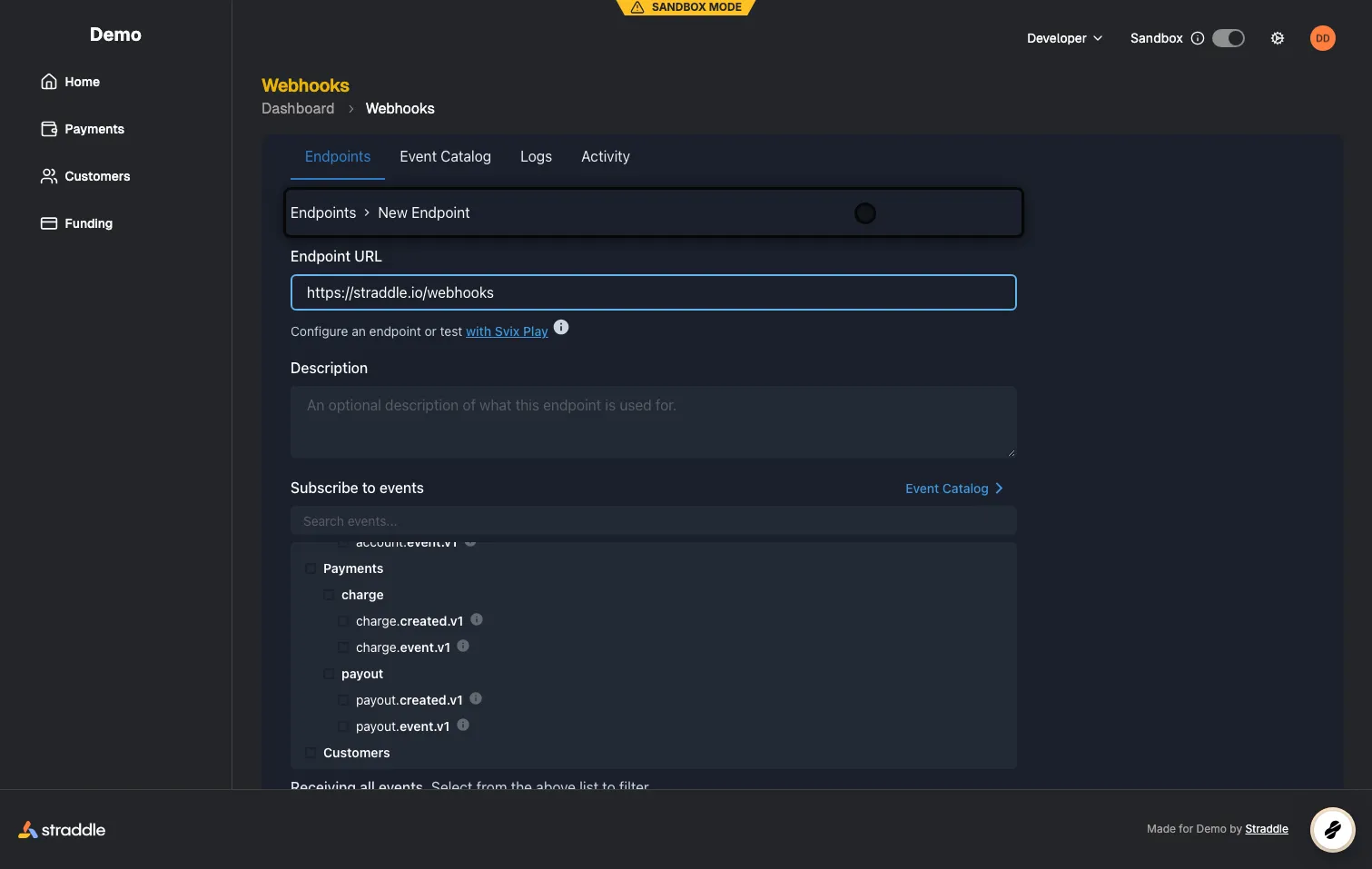Open the Event Catalog link with arrow

954,489
